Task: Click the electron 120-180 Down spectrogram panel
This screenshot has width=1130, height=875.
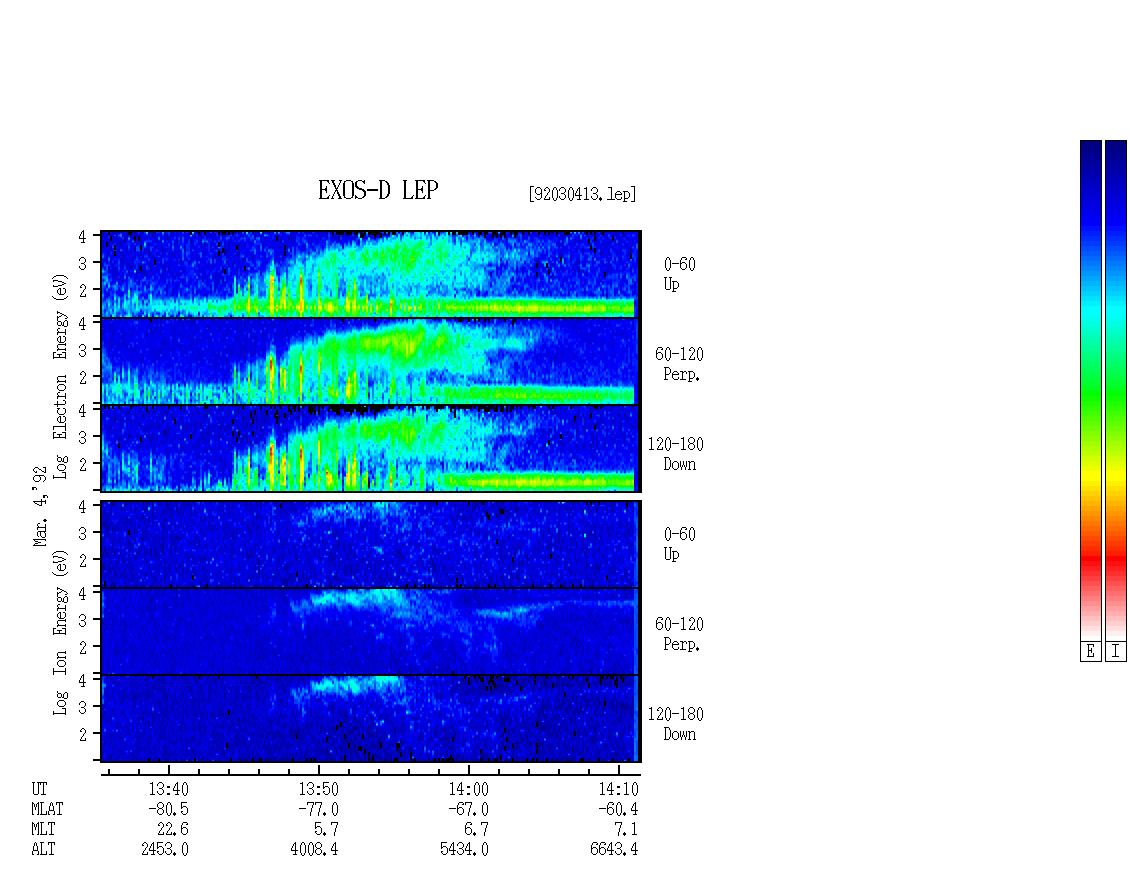Action: pos(370,448)
